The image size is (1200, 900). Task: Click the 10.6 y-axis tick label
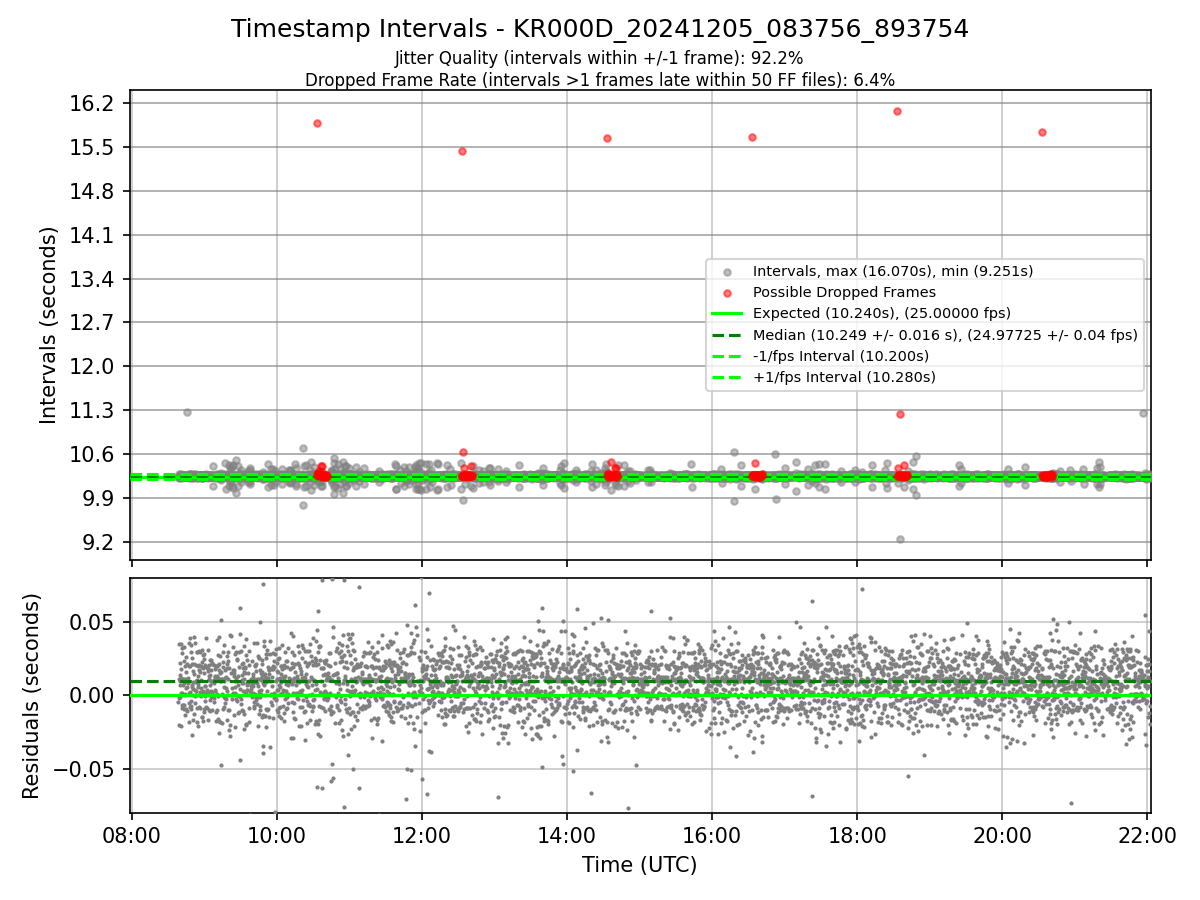click(94, 455)
